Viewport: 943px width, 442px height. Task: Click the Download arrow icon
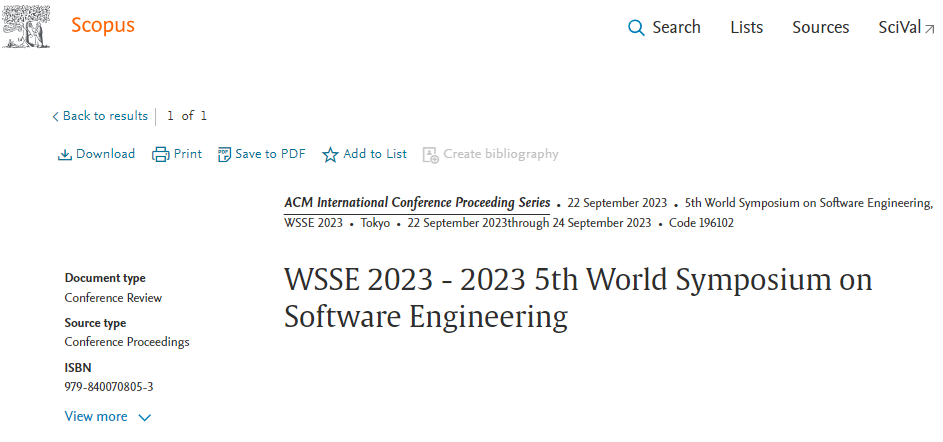65,154
